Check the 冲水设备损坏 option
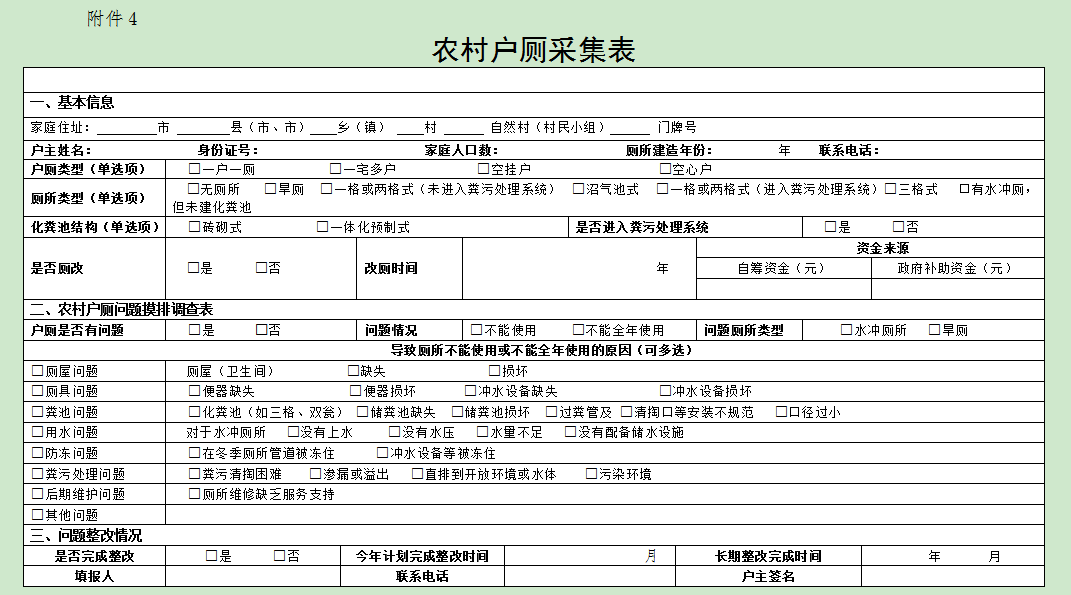The image size is (1071, 595). pyautogui.click(x=665, y=391)
